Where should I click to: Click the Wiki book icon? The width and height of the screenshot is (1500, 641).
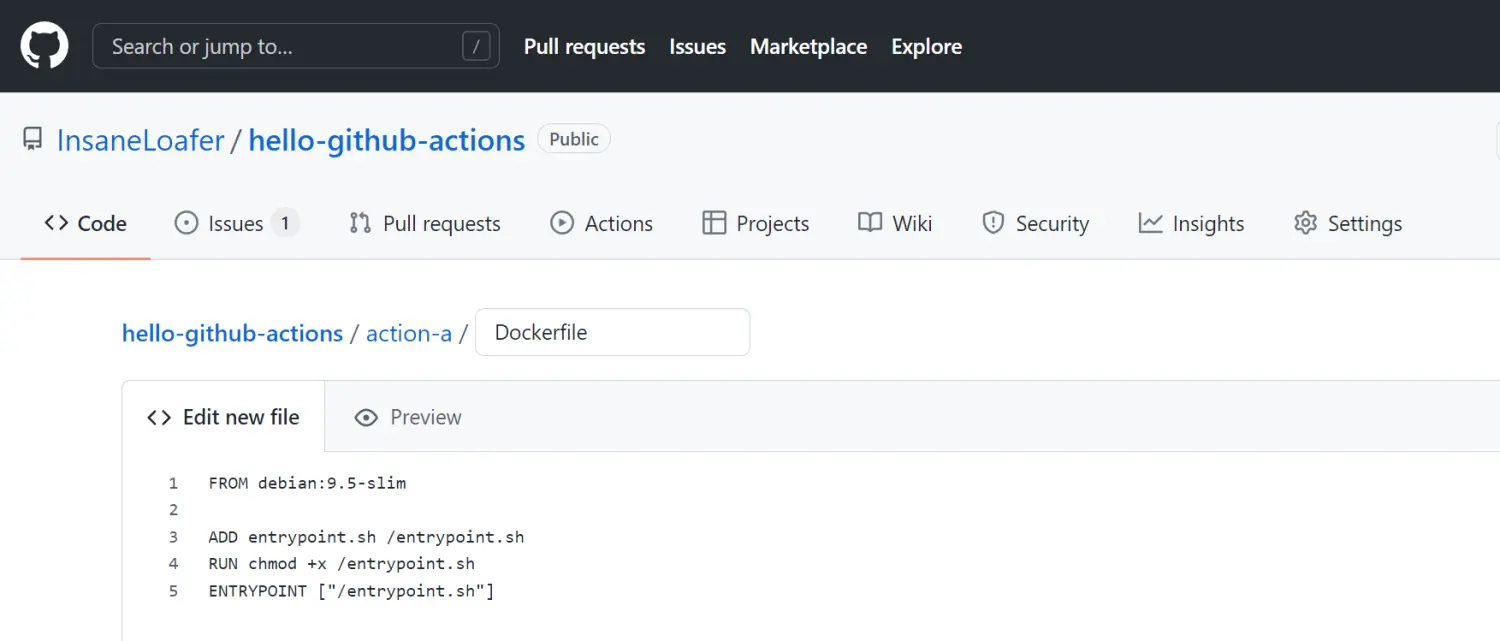click(870, 223)
